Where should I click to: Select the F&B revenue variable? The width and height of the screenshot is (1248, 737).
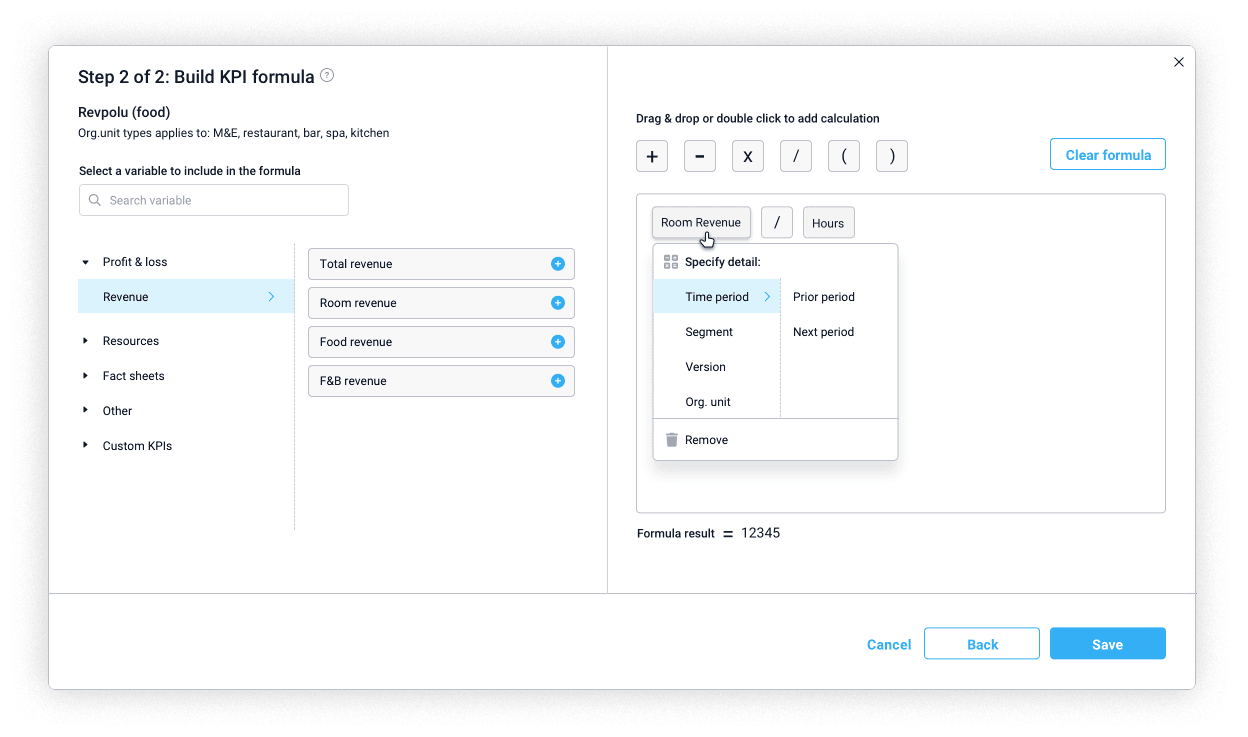441,381
